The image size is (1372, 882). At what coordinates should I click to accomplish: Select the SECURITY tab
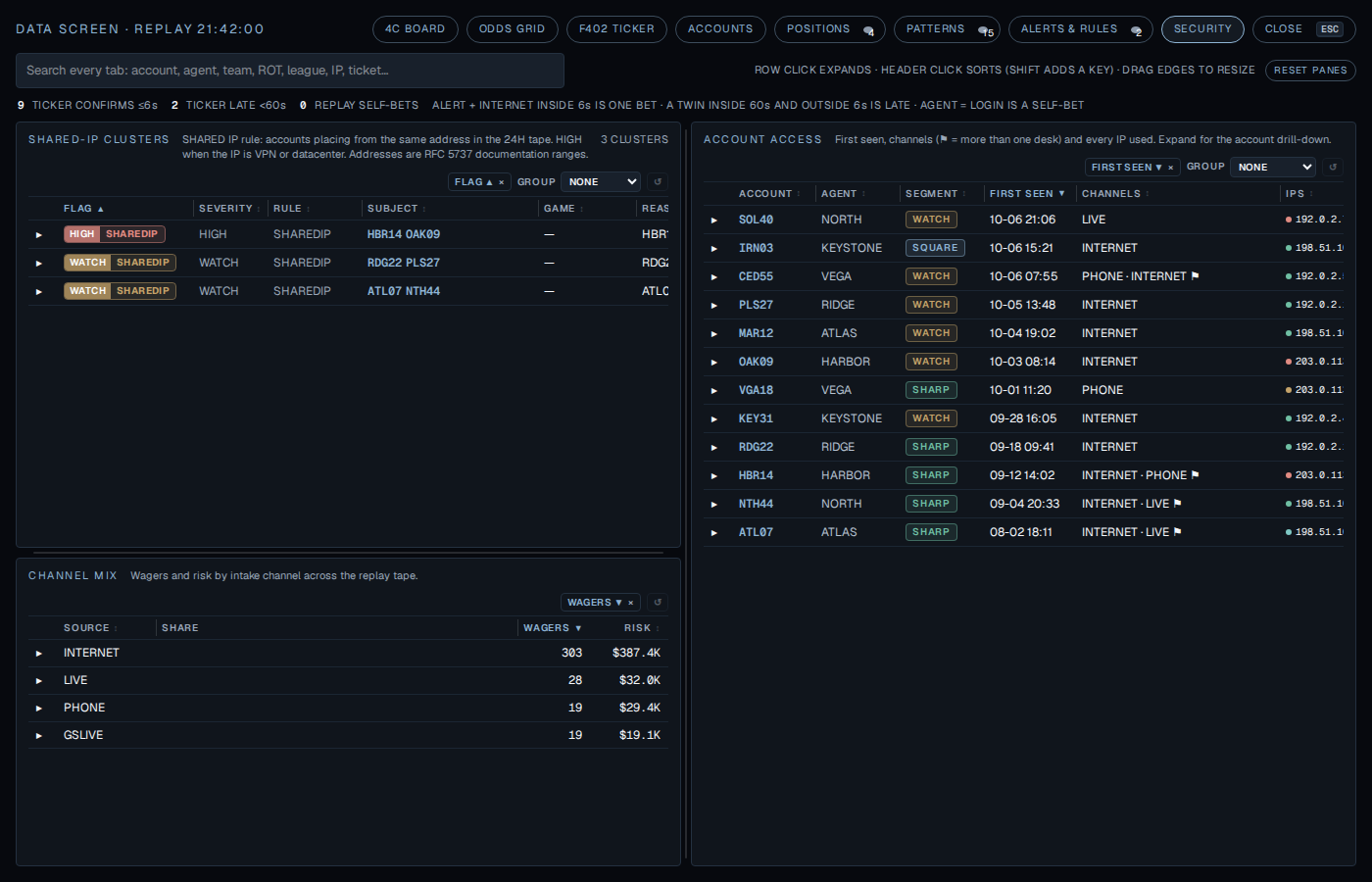[x=1202, y=29]
